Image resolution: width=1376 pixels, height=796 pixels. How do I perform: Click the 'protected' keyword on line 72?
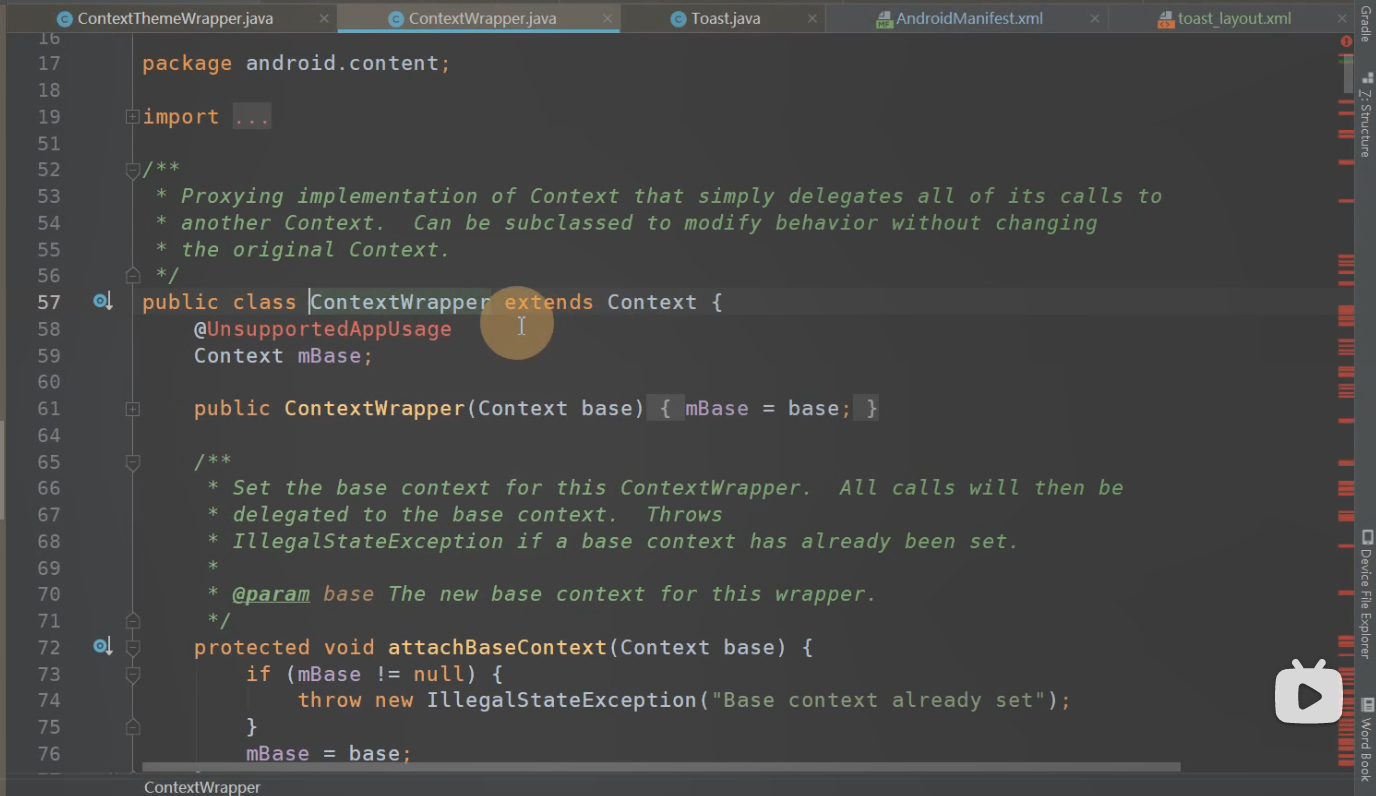[x=252, y=647]
